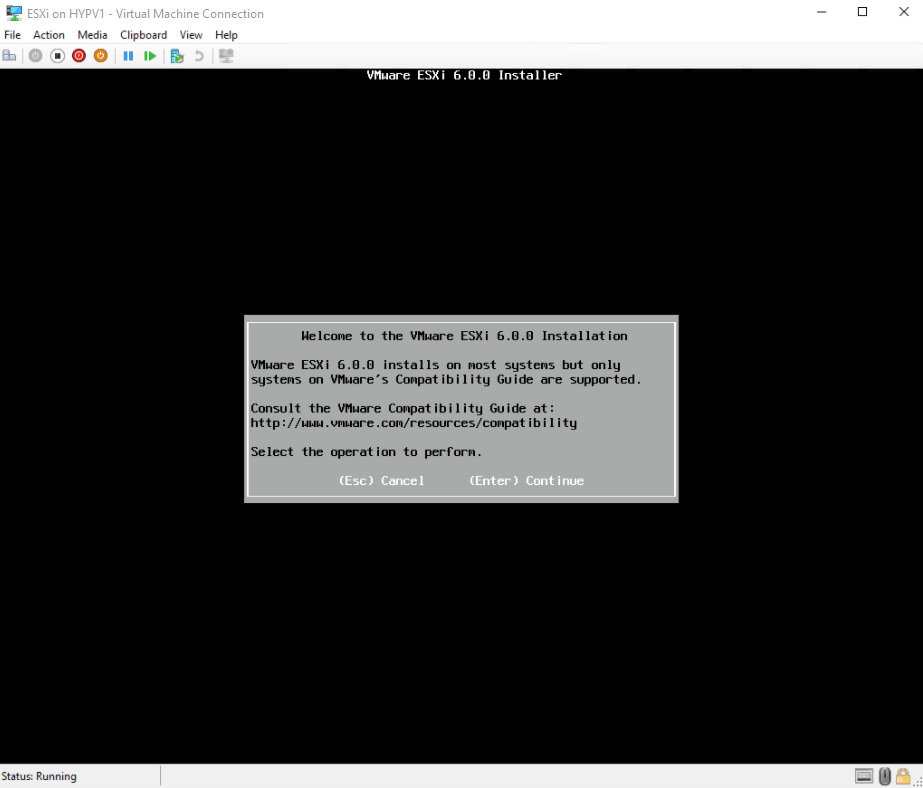Screen dimensions: 923x788
Task: Click the greyed-out Start VM toolbar icon
Action: (x=35, y=56)
